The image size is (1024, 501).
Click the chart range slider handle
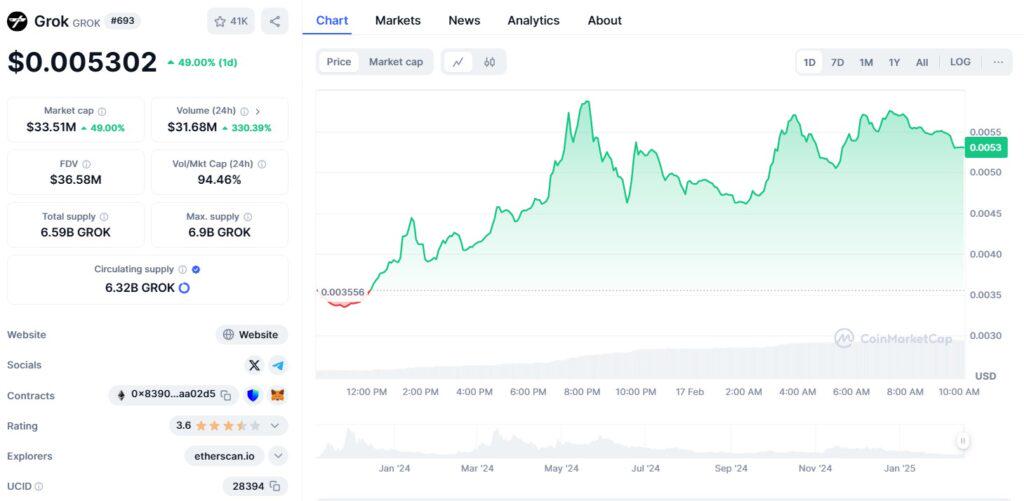pyautogui.click(x=962, y=440)
